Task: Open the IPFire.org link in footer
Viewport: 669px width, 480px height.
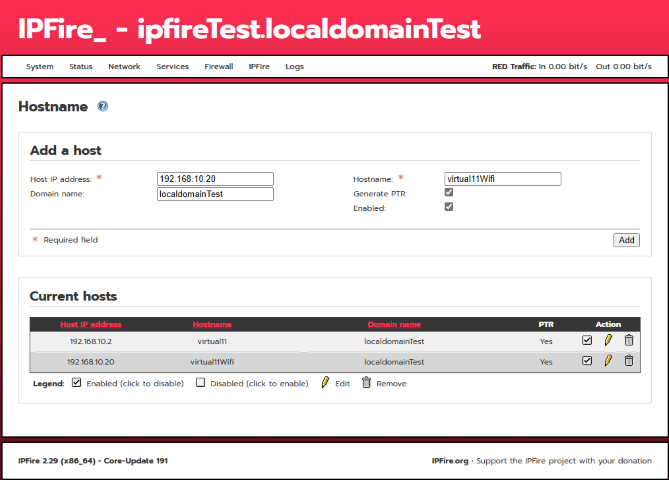Action: pyautogui.click(x=450, y=461)
